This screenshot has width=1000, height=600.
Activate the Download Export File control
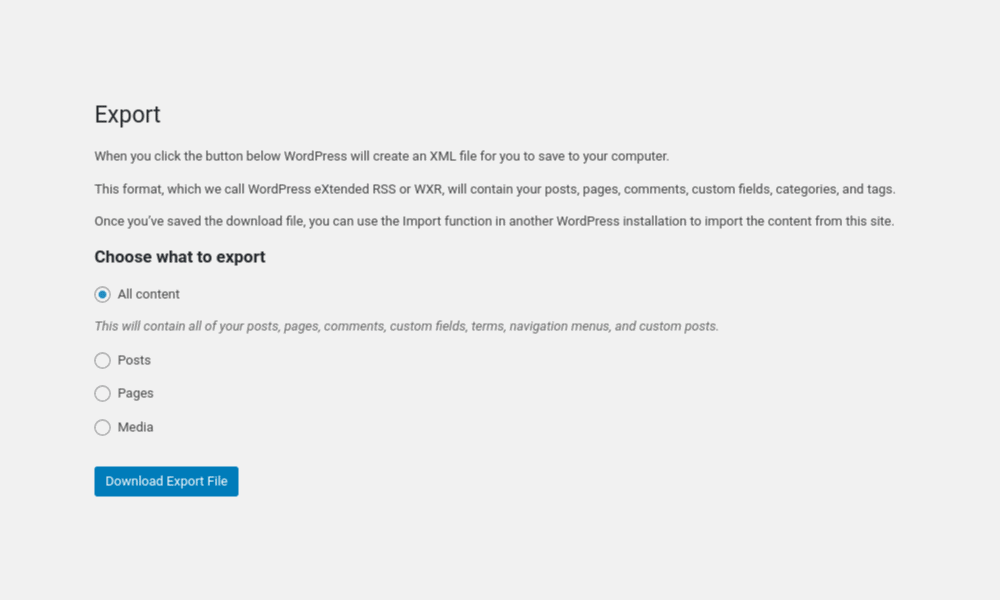(166, 481)
